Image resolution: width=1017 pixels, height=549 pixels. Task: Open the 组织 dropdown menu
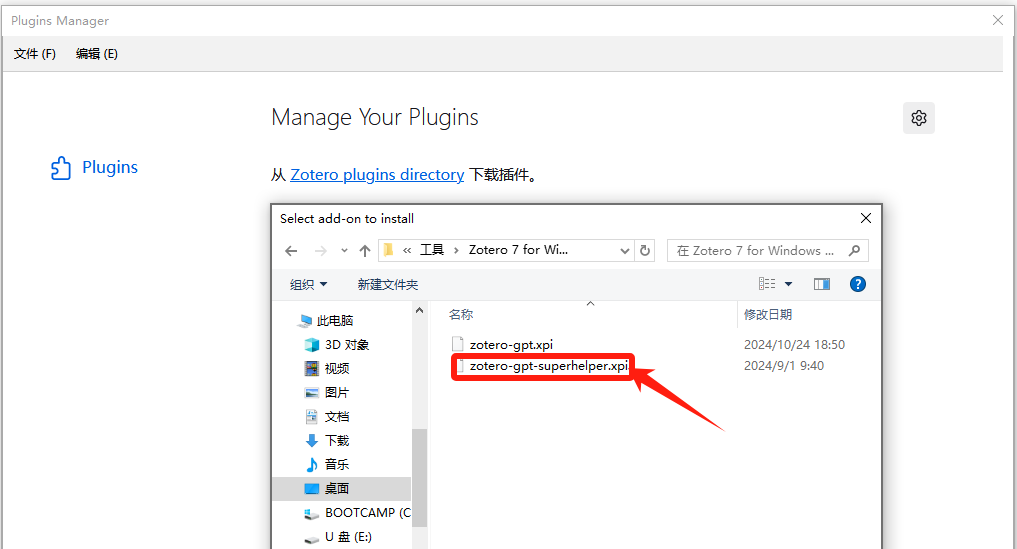click(x=308, y=284)
